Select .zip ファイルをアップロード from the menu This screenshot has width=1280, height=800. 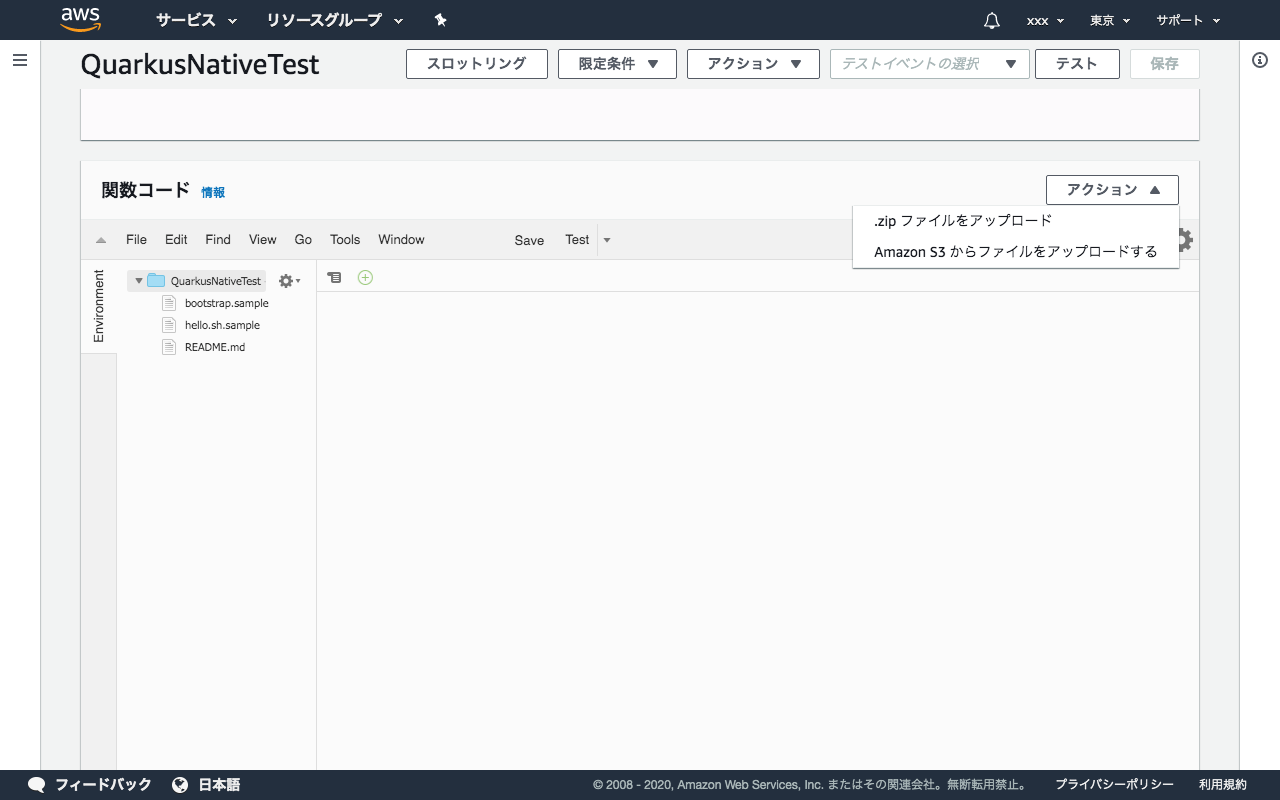tap(961, 220)
